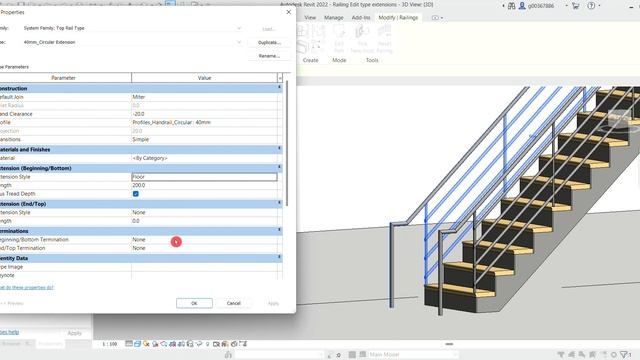The height and width of the screenshot is (360, 640).
Task: Click the type parameters vertical scrollbar
Action: pos(287,143)
